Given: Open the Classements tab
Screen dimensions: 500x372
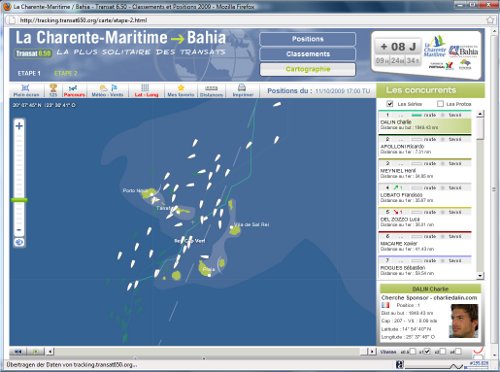Looking at the screenshot, I should tap(308, 54).
